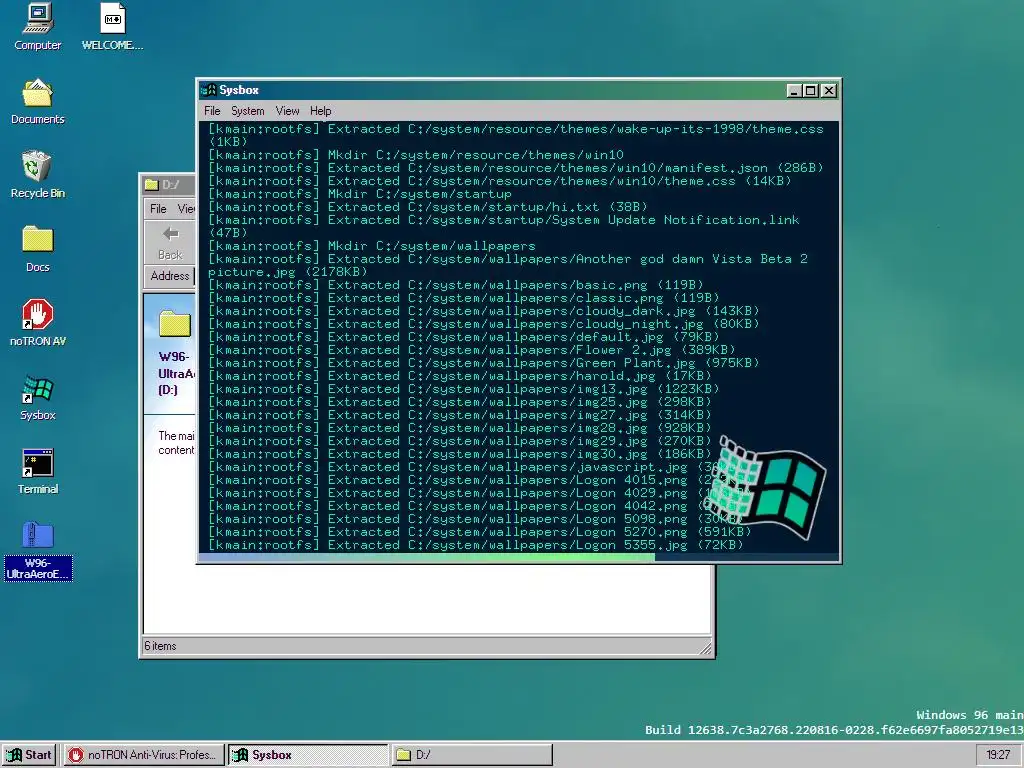
Task: Click the resize grip of D:/ window
Action: coord(705,648)
